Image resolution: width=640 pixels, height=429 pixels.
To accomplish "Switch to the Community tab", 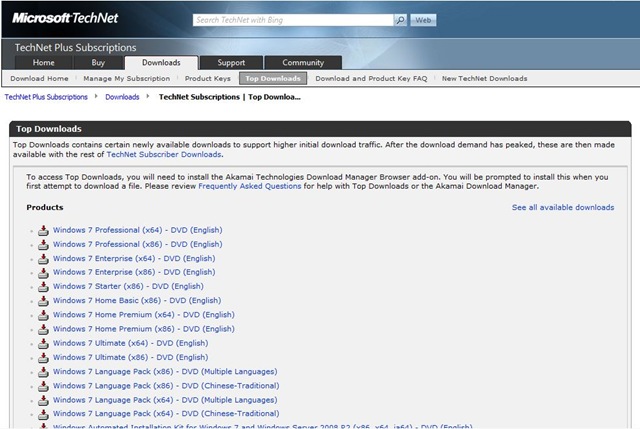I will tap(302, 62).
